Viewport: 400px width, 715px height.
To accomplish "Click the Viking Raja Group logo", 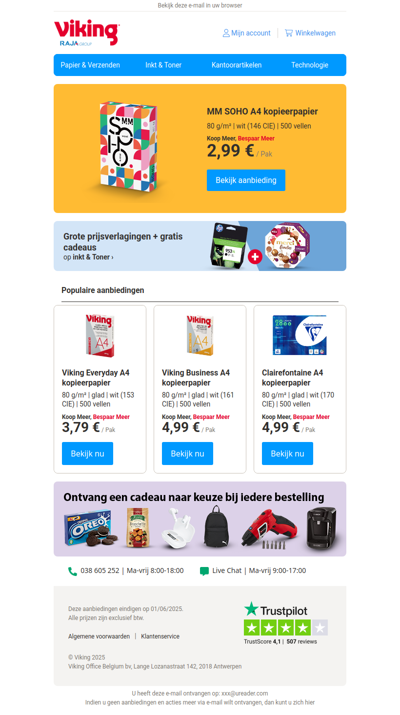I will pyautogui.click(x=87, y=33).
